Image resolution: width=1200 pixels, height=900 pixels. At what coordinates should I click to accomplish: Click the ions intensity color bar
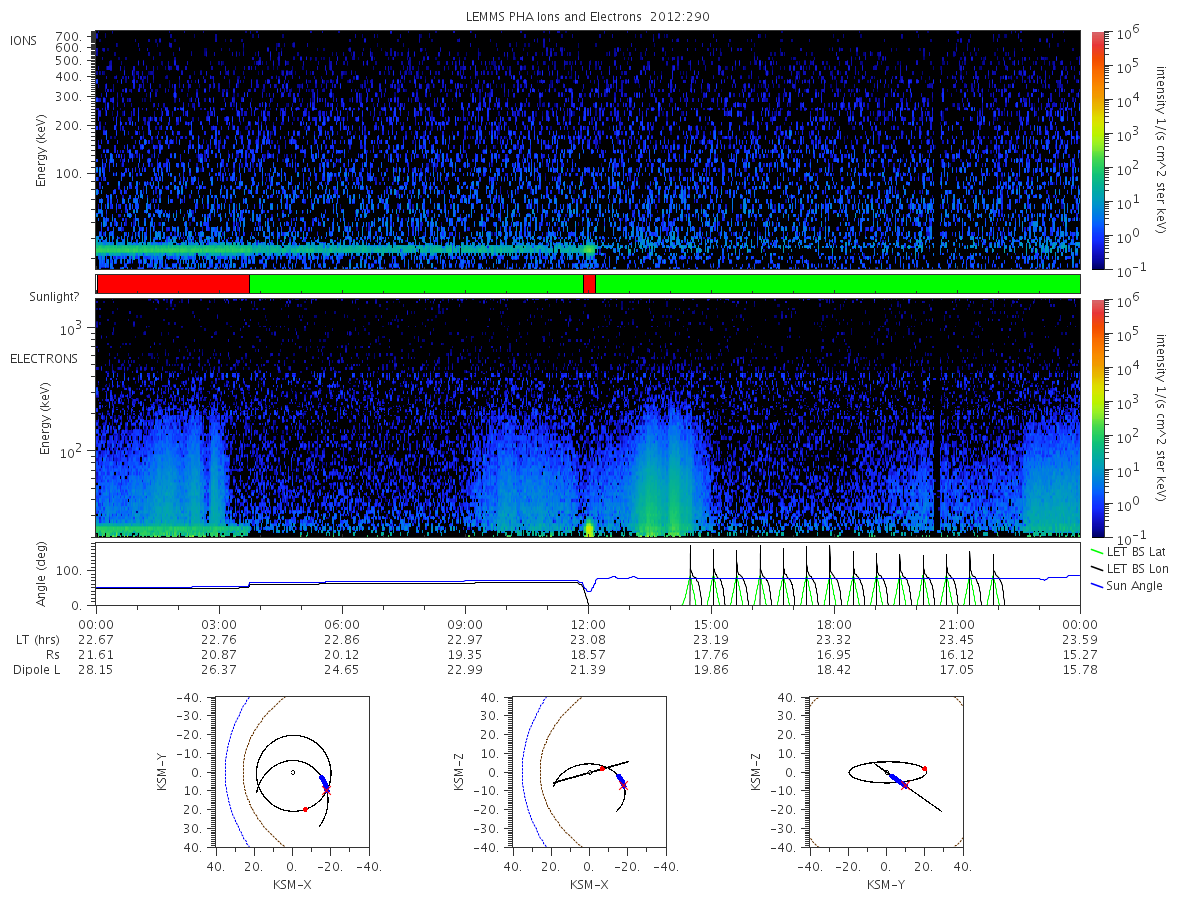[1097, 149]
